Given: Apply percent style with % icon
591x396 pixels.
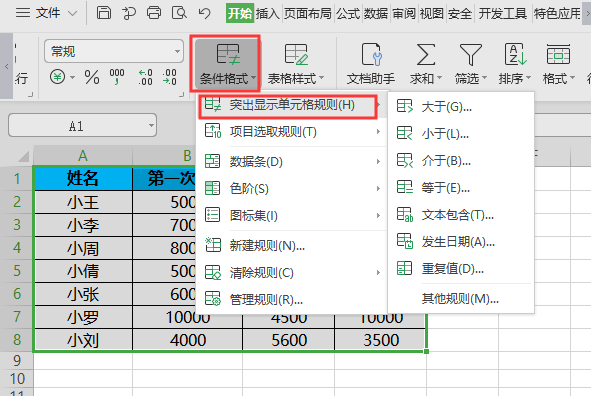Looking at the screenshot, I should pos(92,77).
